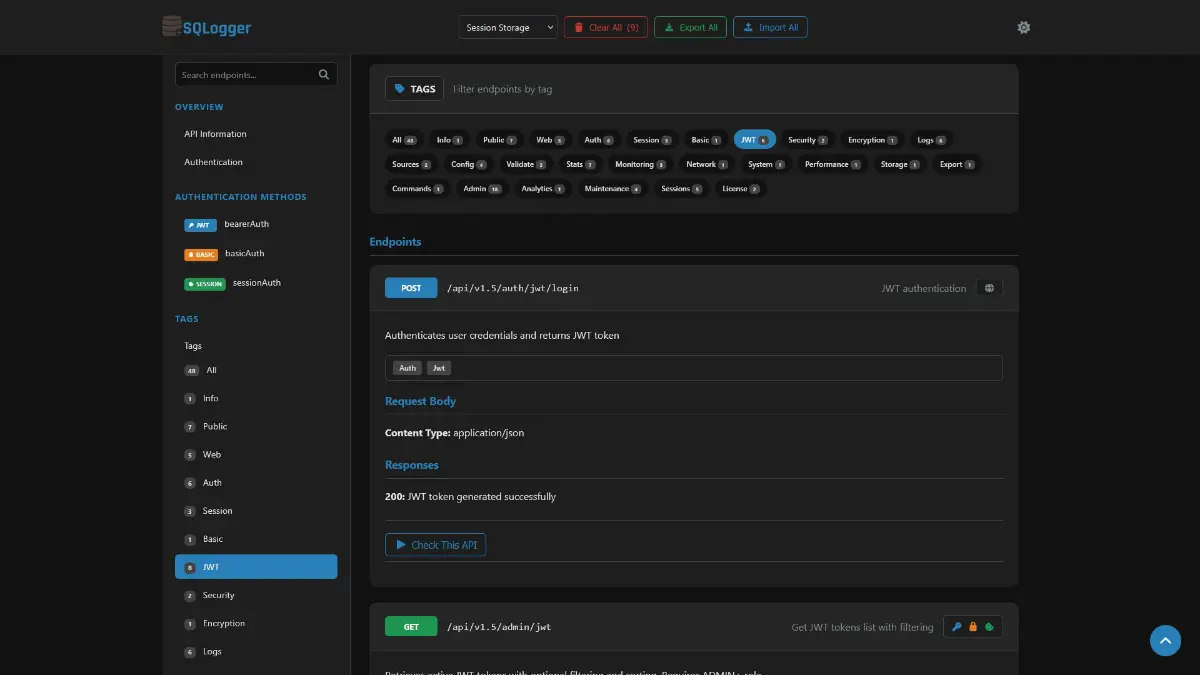Select the Maintenance tag chip
Image resolution: width=1200 pixels, height=675 pixels.
point(613,188)
